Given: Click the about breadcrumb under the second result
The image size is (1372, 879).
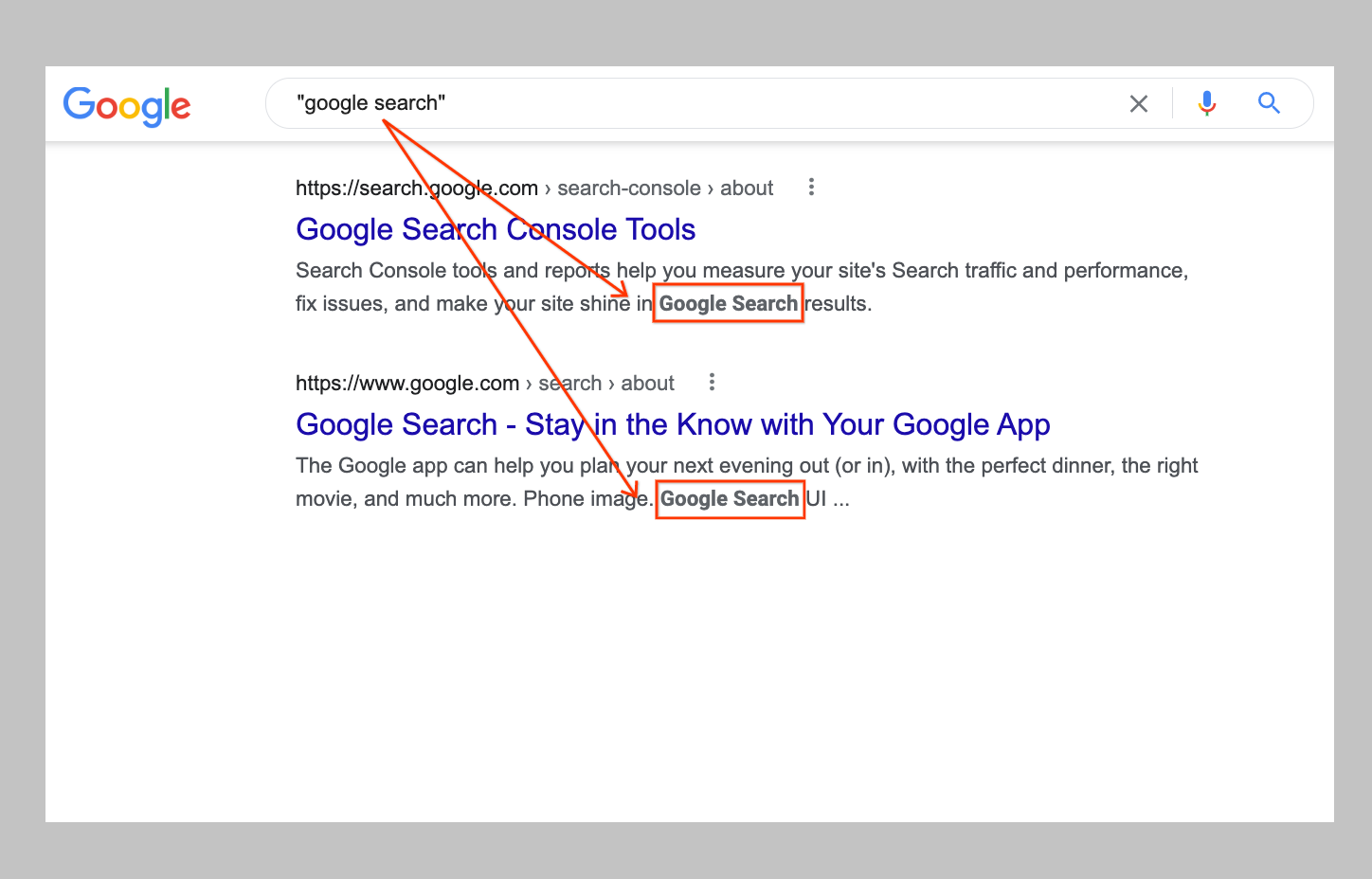Looking at the screenshot, I should (647, 383).
